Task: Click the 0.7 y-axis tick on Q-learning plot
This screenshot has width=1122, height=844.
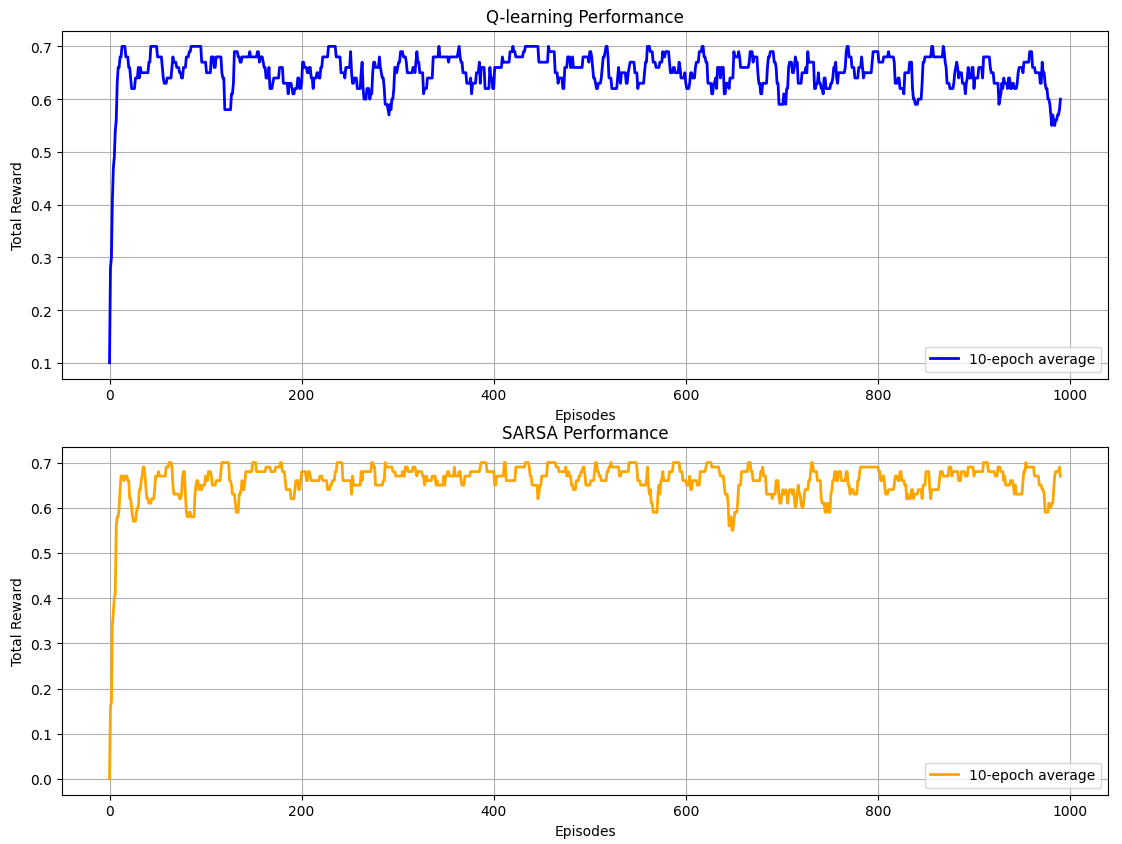Action: click(42, 47)
